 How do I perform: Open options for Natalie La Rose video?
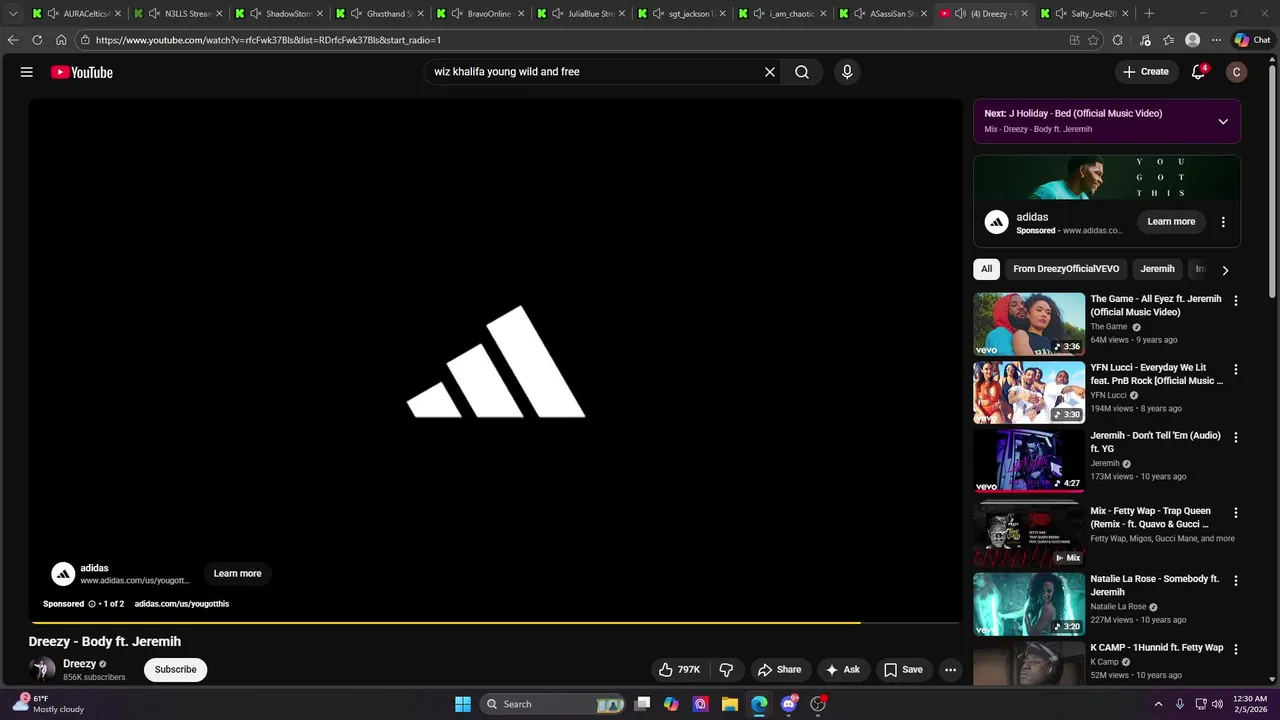coord(1236,581)
